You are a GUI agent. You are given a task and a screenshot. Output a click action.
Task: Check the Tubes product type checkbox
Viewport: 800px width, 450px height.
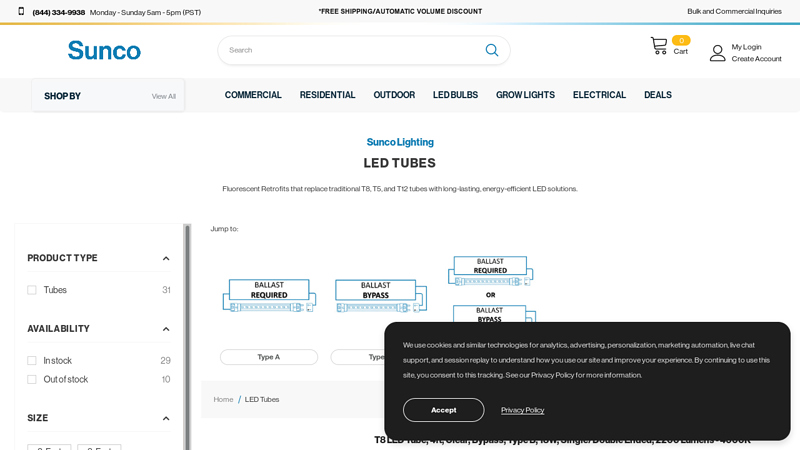(32, 290)
